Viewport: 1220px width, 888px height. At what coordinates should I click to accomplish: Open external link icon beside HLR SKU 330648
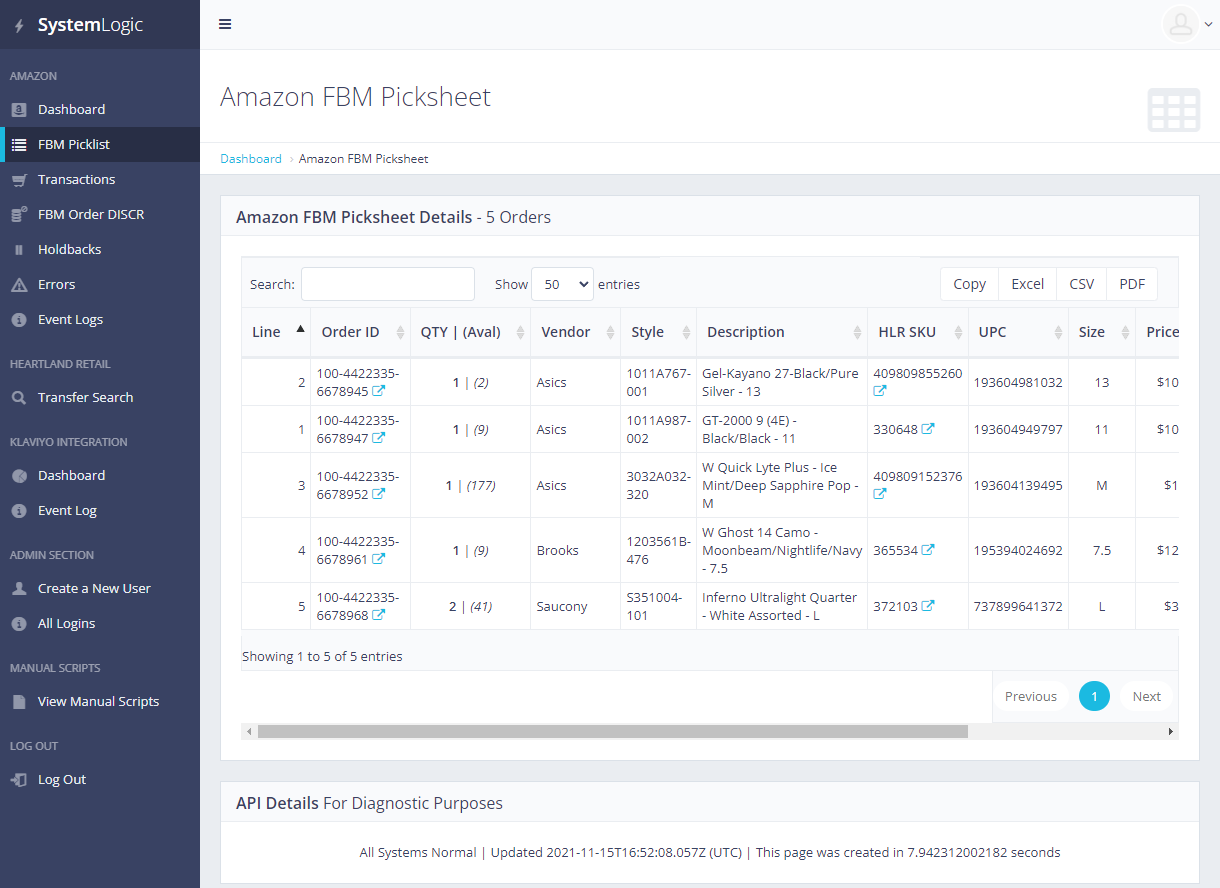click(928, 429)
